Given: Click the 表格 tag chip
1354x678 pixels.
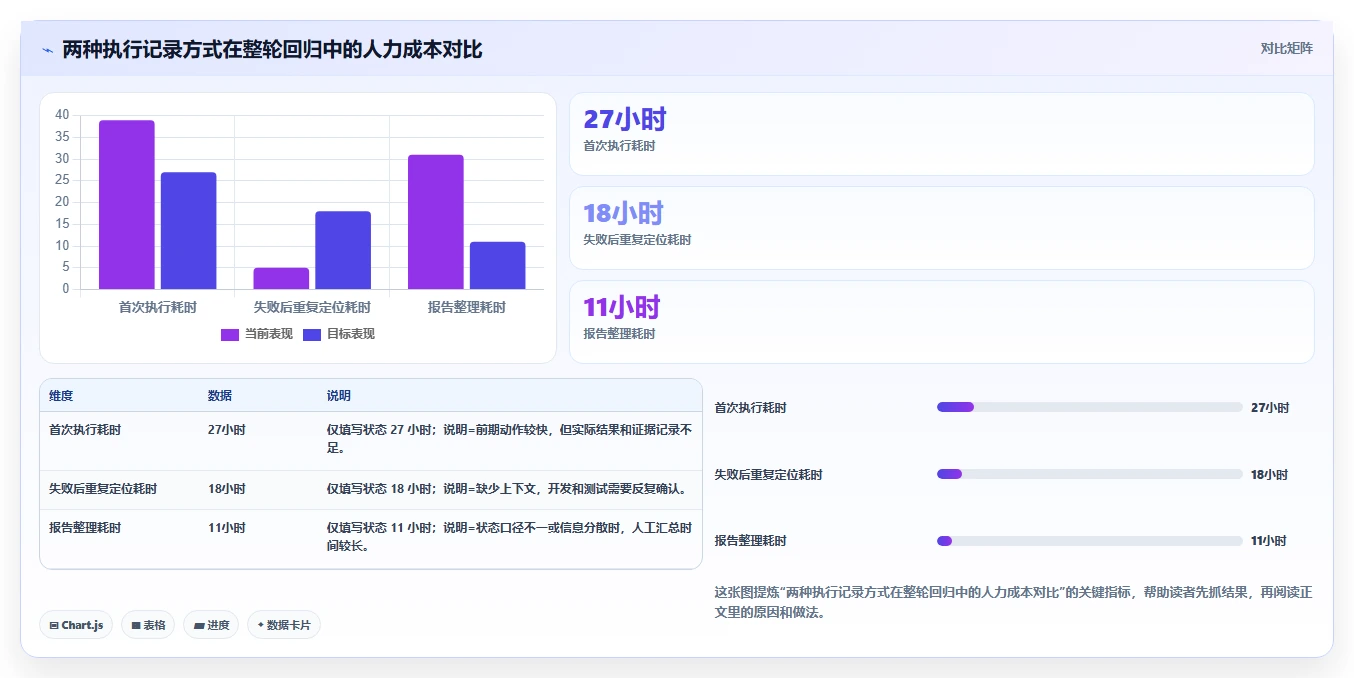Looking at the screenshot, I should pyautogui.click(x=148, y=625).
